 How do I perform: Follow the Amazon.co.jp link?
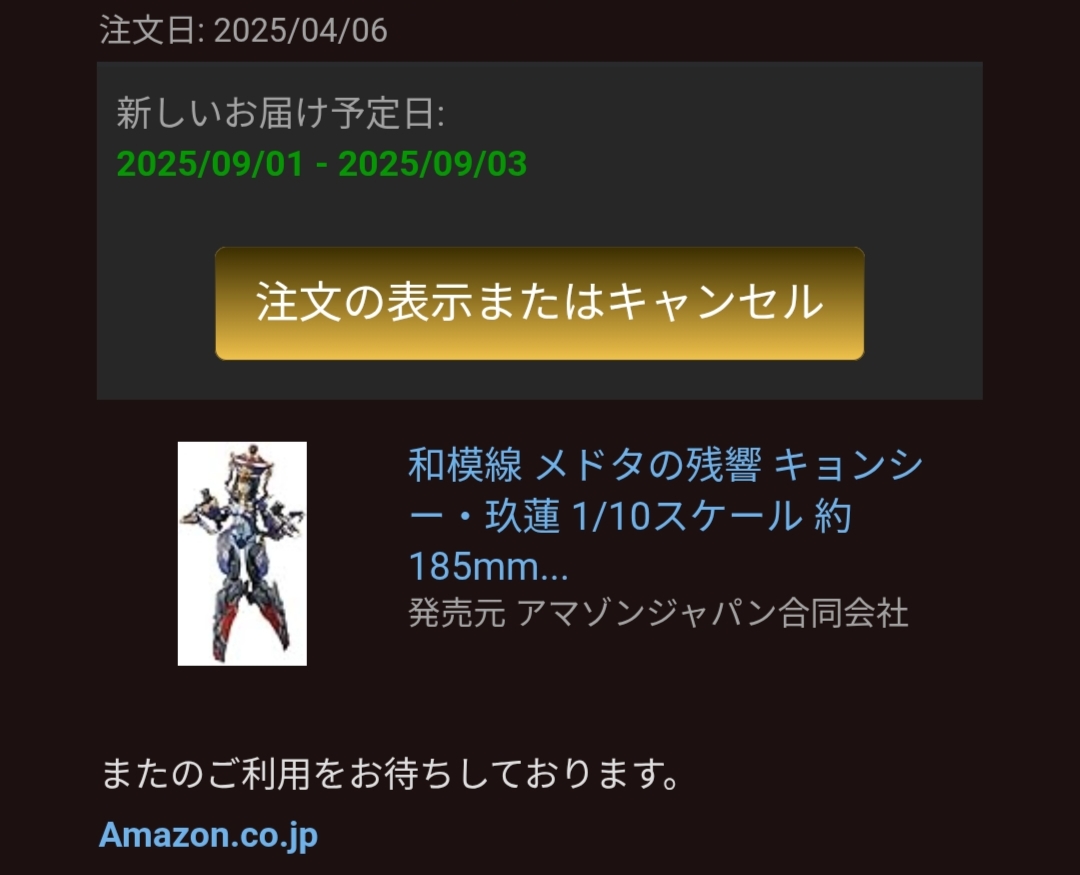(x=208, y=834)
